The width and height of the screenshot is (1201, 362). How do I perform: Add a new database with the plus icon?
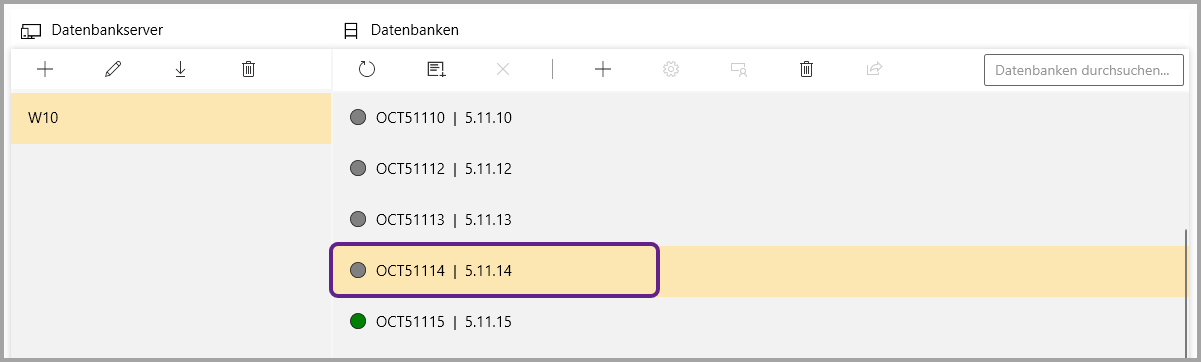(603, 69)
